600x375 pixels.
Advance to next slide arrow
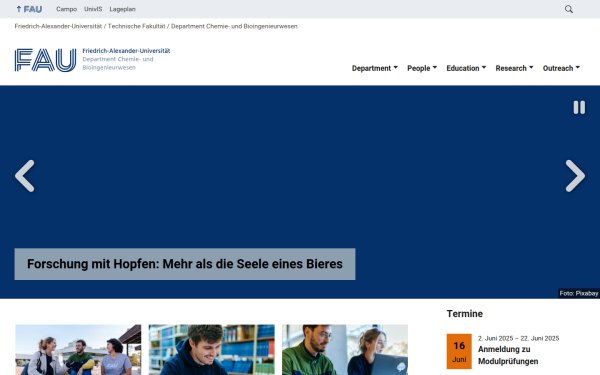(x=575, y=176)
